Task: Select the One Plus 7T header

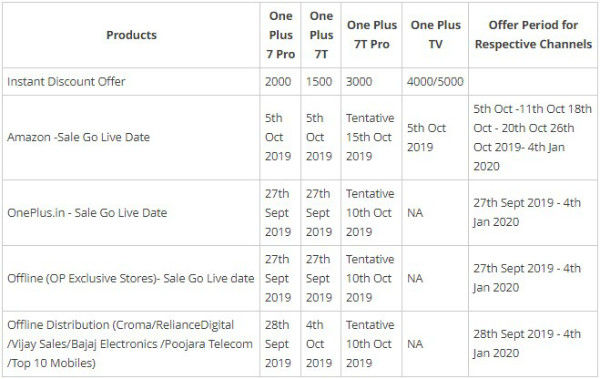Action: (321, 35)
